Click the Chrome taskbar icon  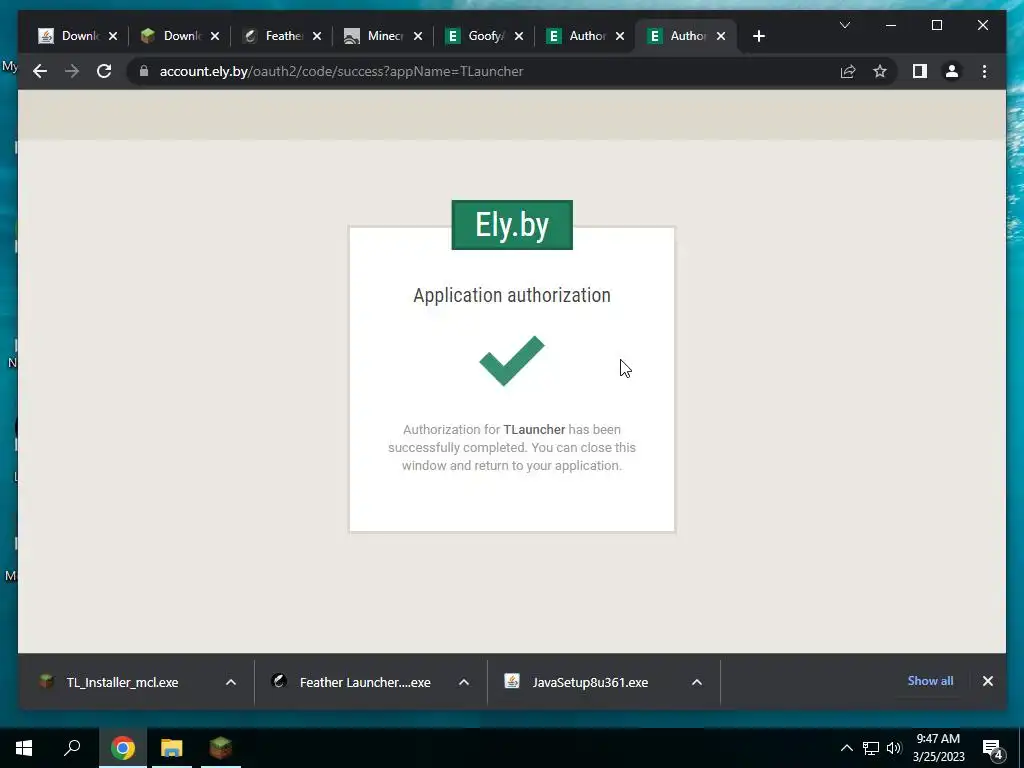pyautogui.click(x=122, y=748)
